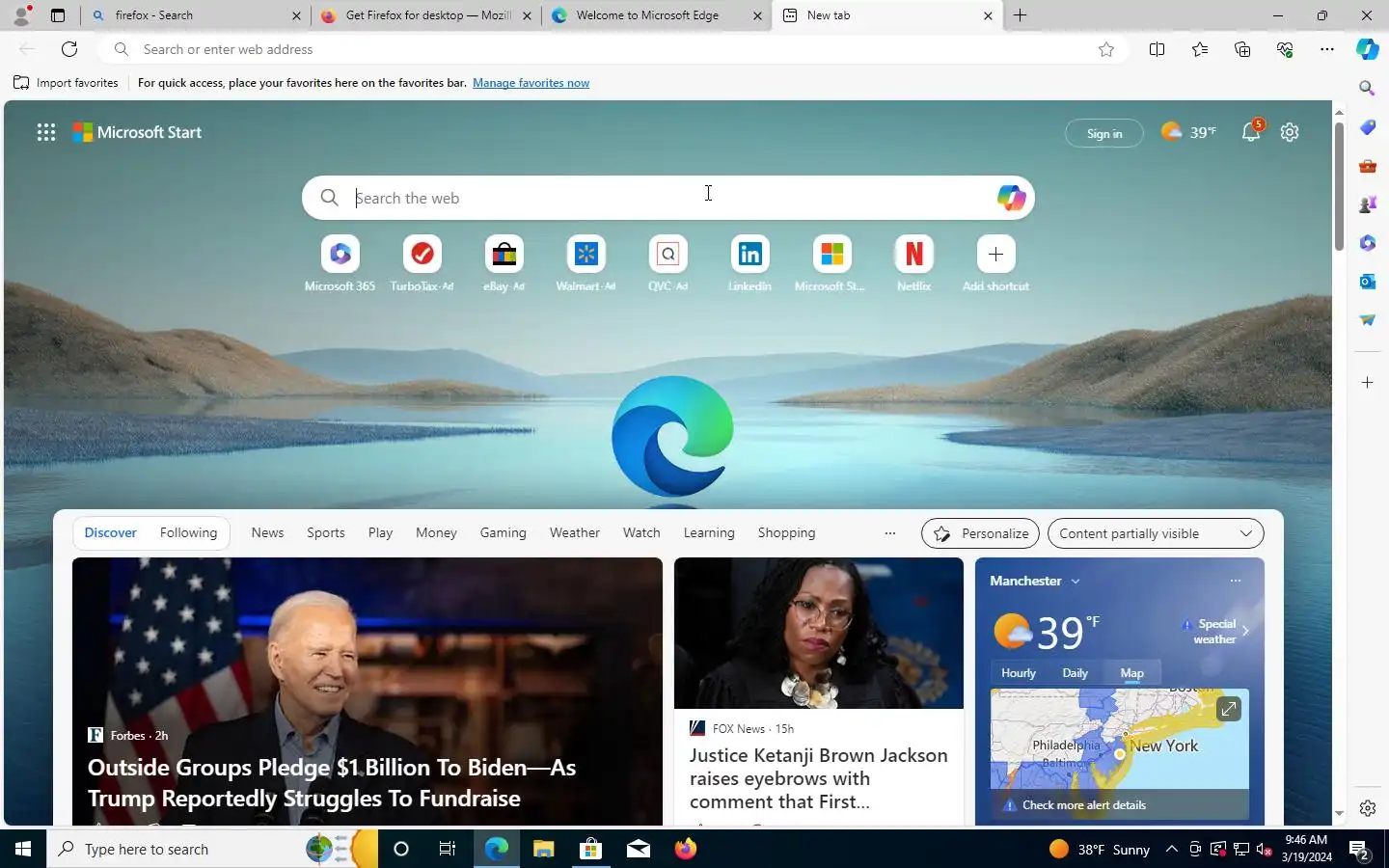Open the TurboTax shortcut tile
1389x868 pixels.
click(x=422, y=263)
